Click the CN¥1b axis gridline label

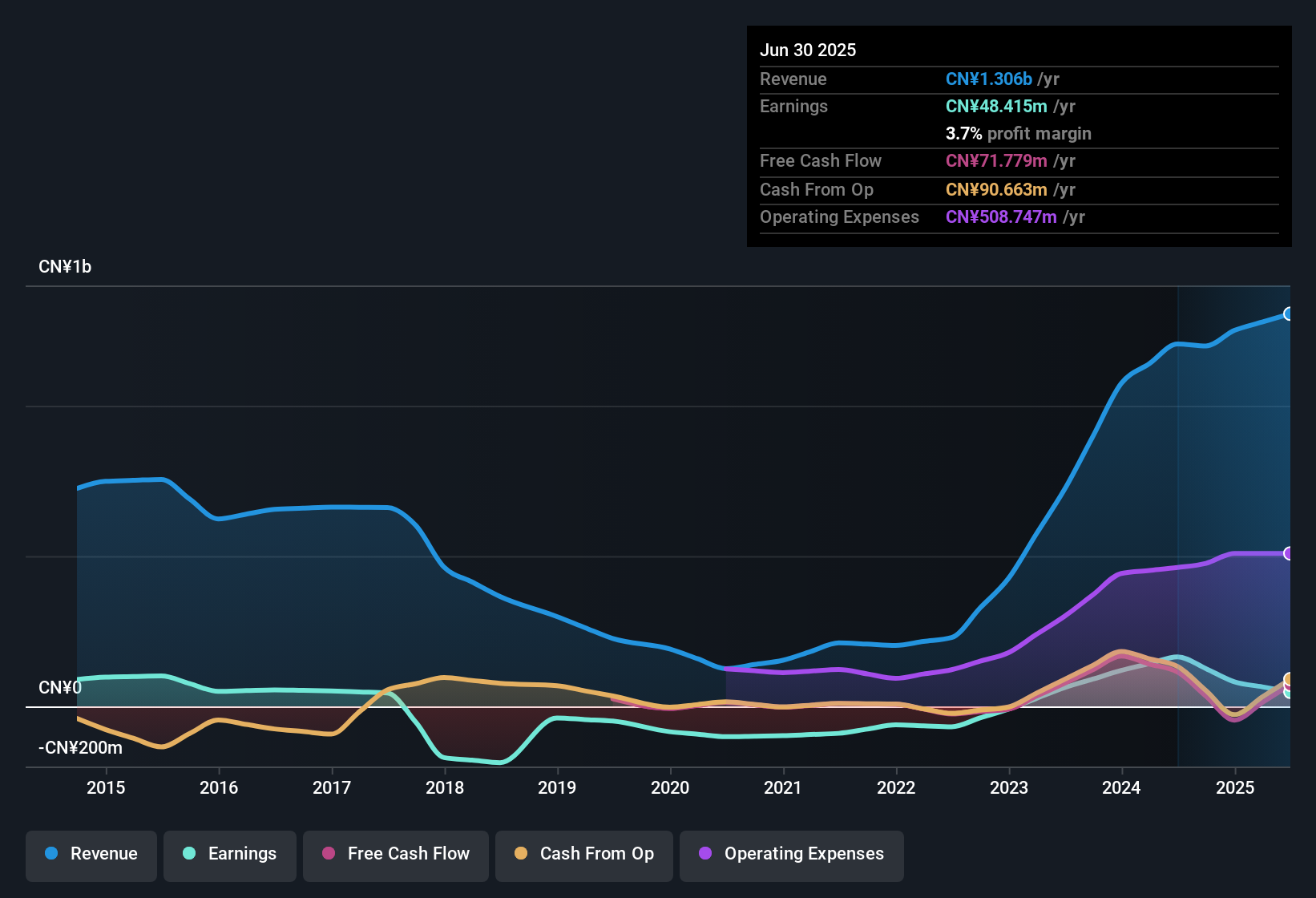pos(65,266)
